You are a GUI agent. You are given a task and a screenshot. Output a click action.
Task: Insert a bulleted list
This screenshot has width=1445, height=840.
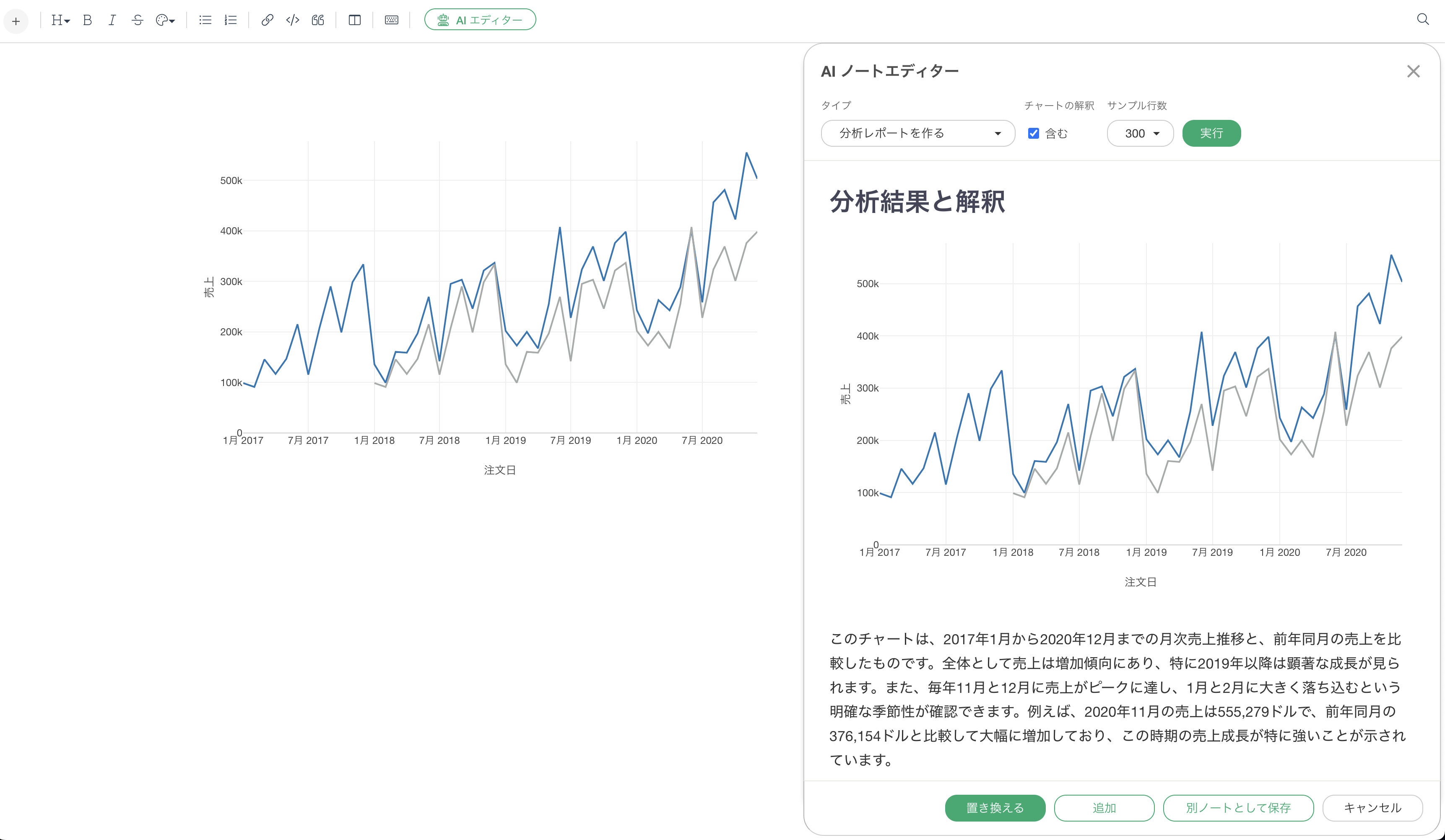(205, 21)
